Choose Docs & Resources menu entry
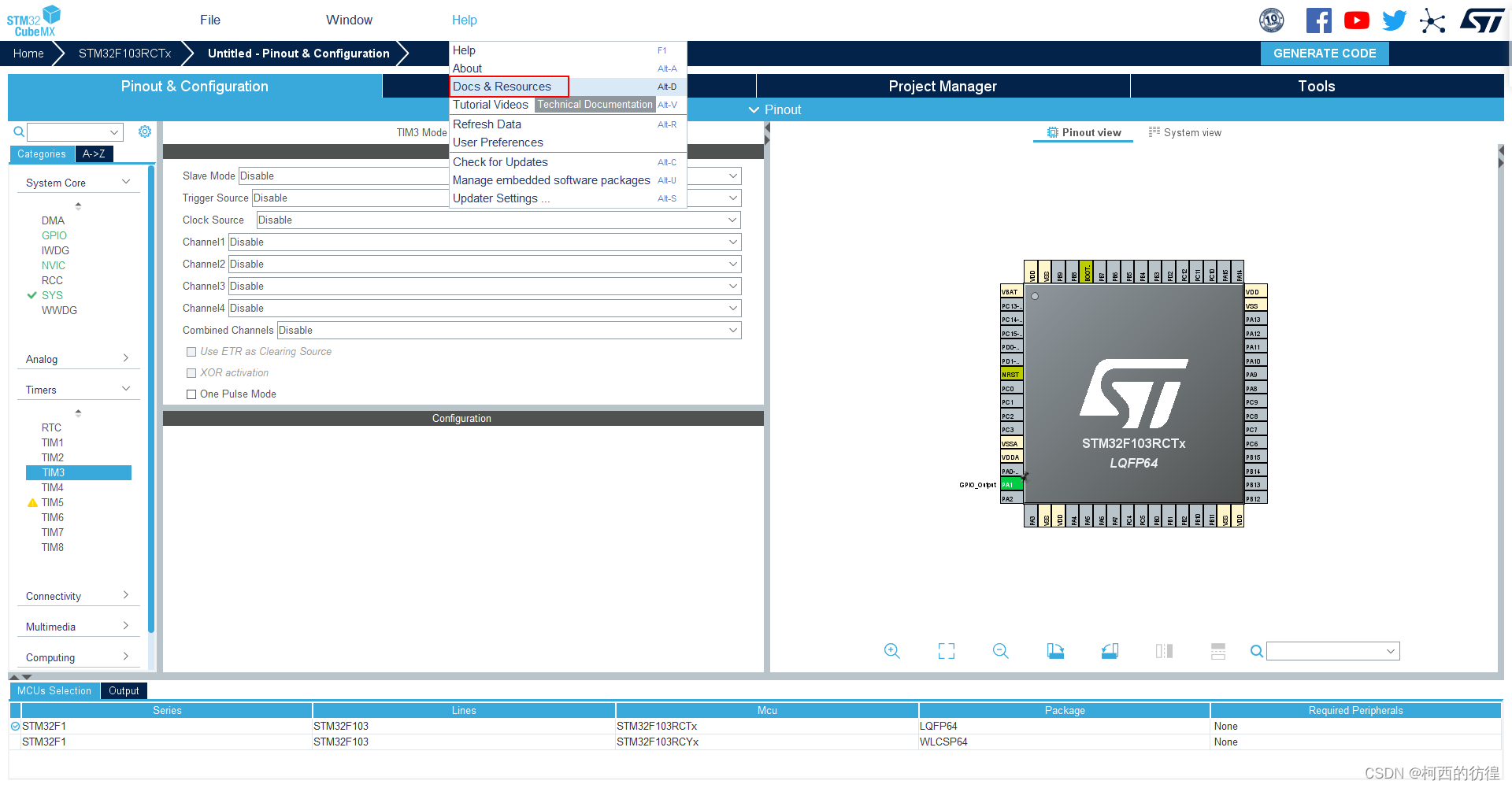Viewport: 1512px width, 788px height. (567, 87)
